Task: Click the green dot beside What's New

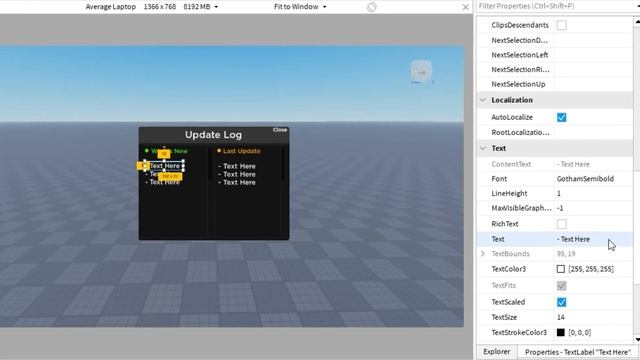Action: click(x=147, y=151)
